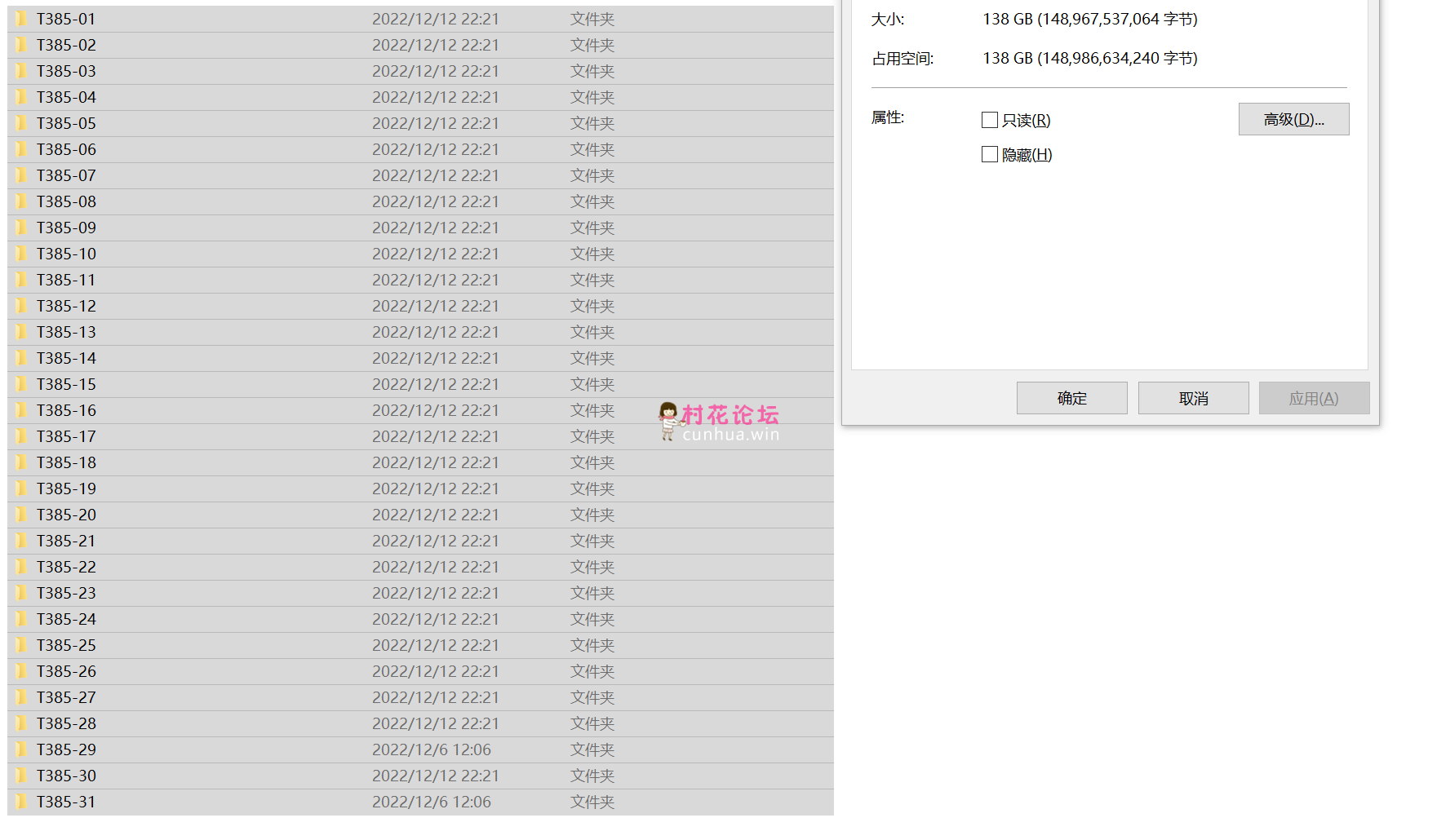Enable the 只读 read-only checkbox
Screen dimensions: 1437x840
tap(989, 120)
